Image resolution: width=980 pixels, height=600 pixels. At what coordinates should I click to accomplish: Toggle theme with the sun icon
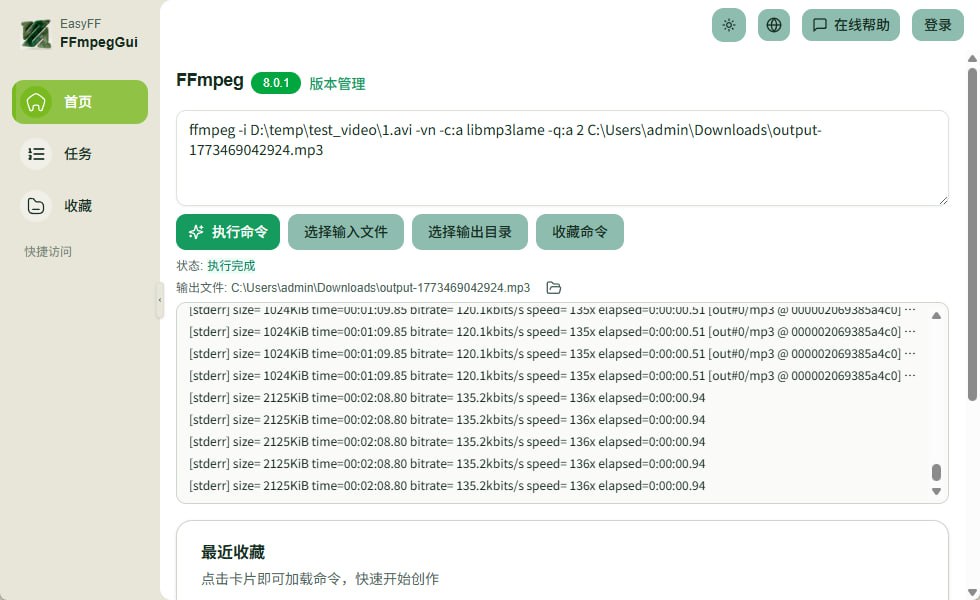pos(728,25)
